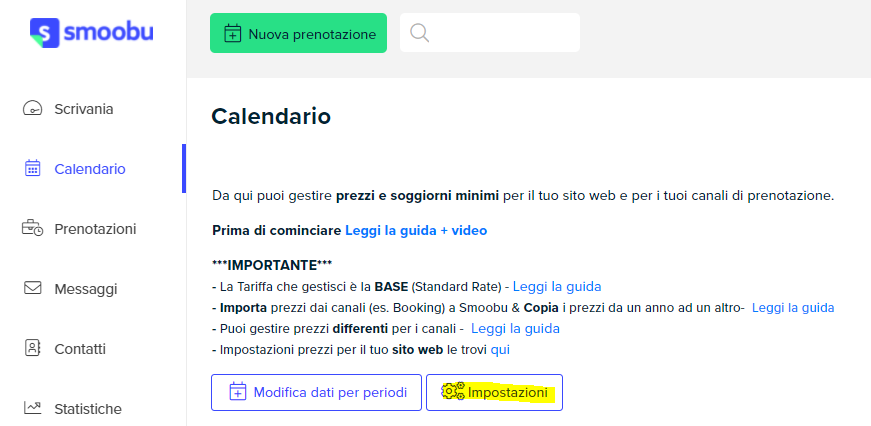Click the Calendario calendar icon in sidebar
Image resolution: width=871 pixels, height=426 pixels.
tap(32, 168)
